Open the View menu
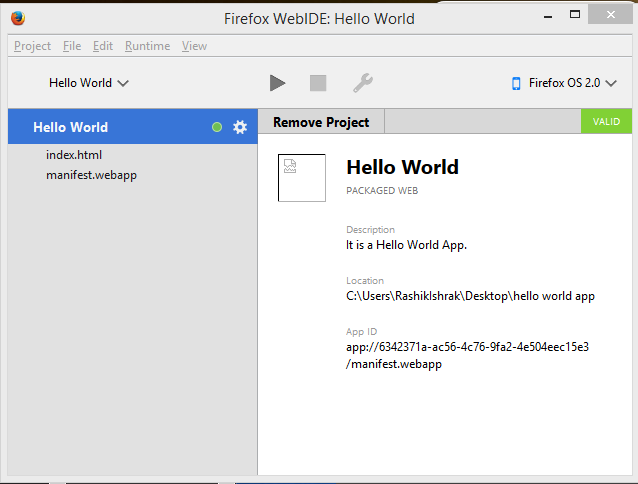 point(194,46)
